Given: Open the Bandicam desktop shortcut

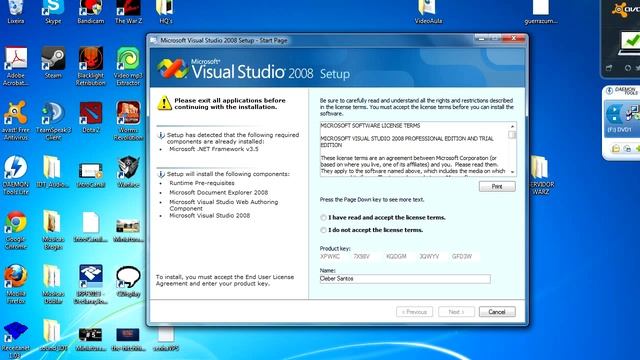Looking at the screenshot, I should click(x=91, y=11).
